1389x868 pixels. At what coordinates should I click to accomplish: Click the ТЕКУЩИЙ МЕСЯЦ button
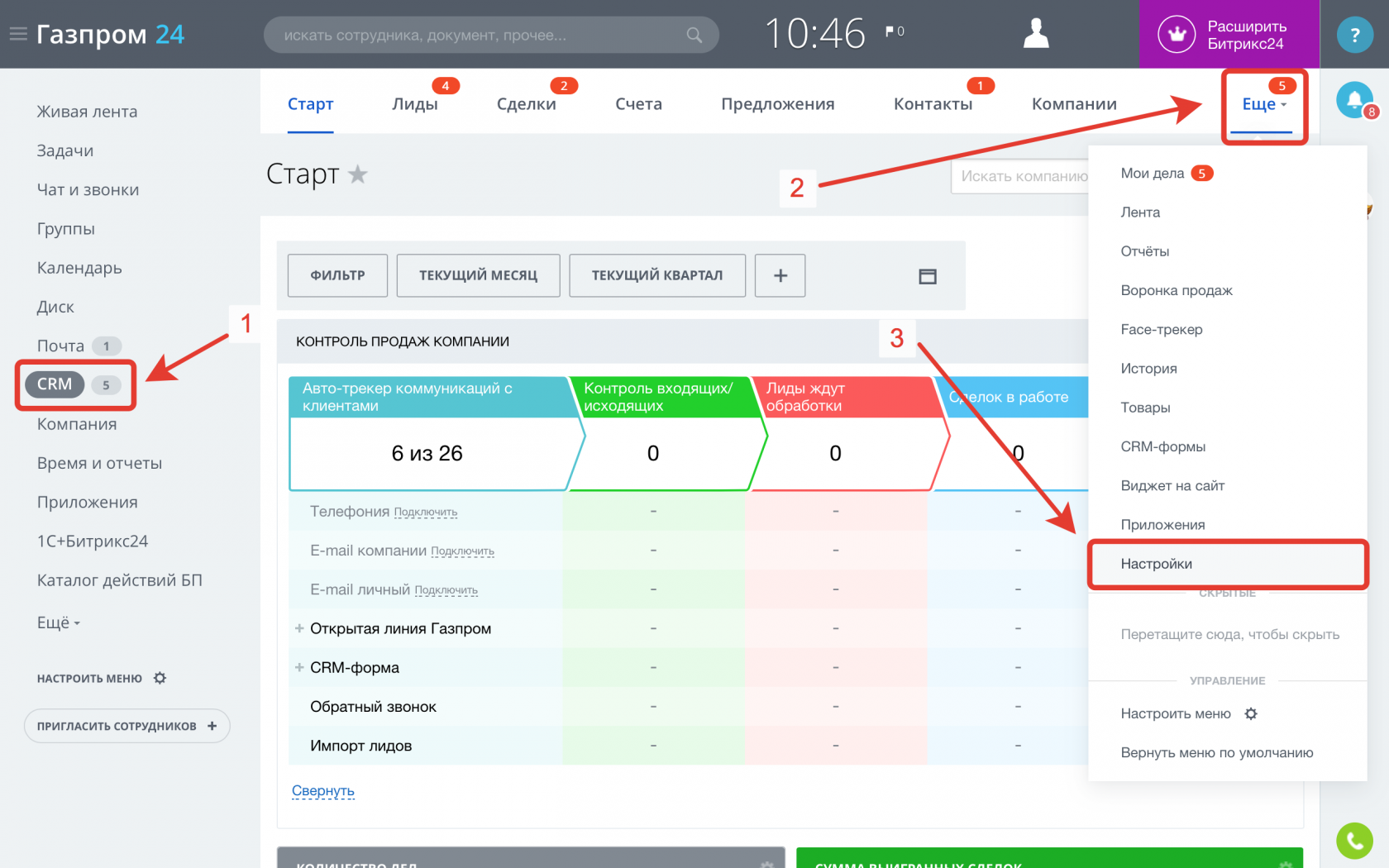click(478, 275)
